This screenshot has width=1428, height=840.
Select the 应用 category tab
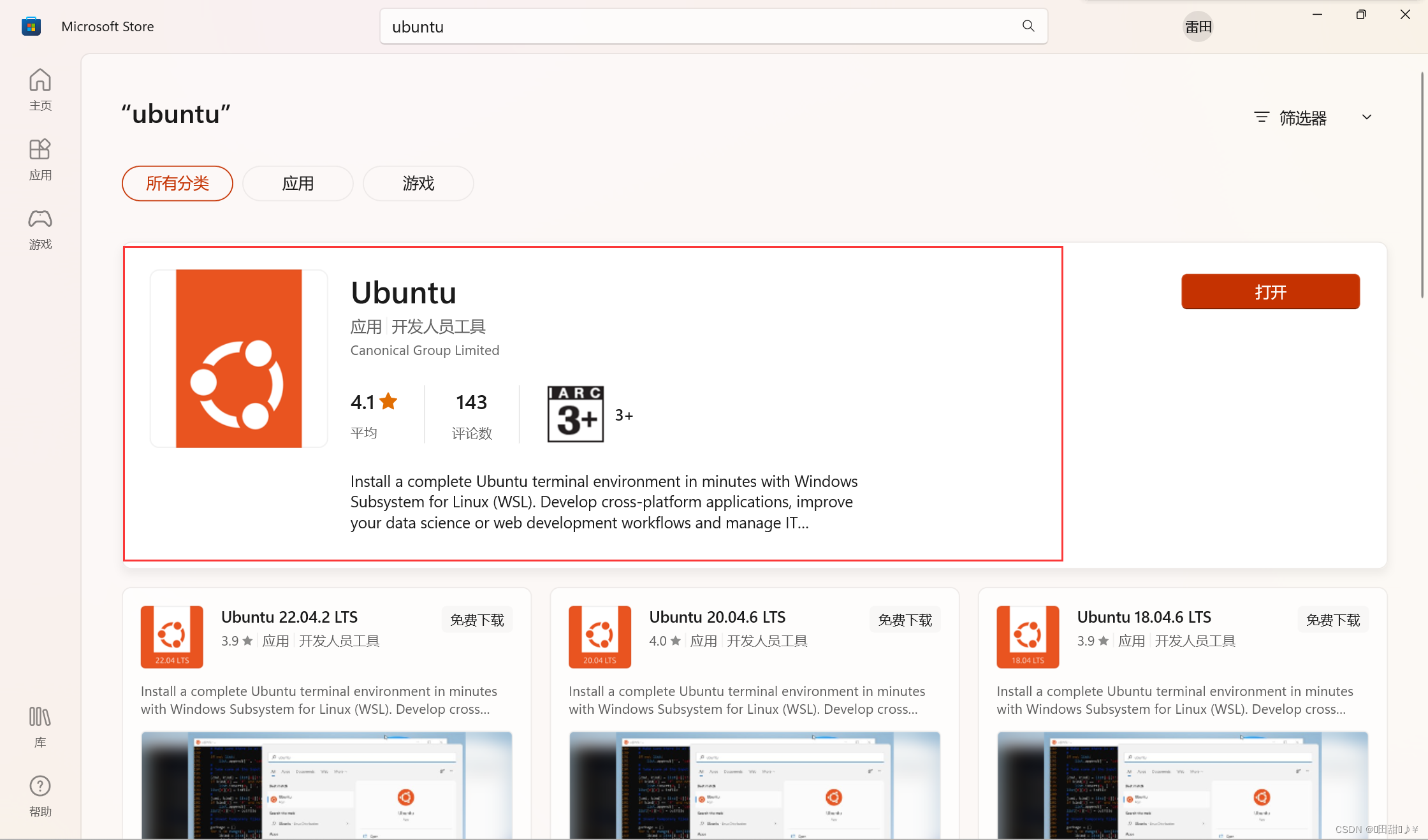[298, 184]
